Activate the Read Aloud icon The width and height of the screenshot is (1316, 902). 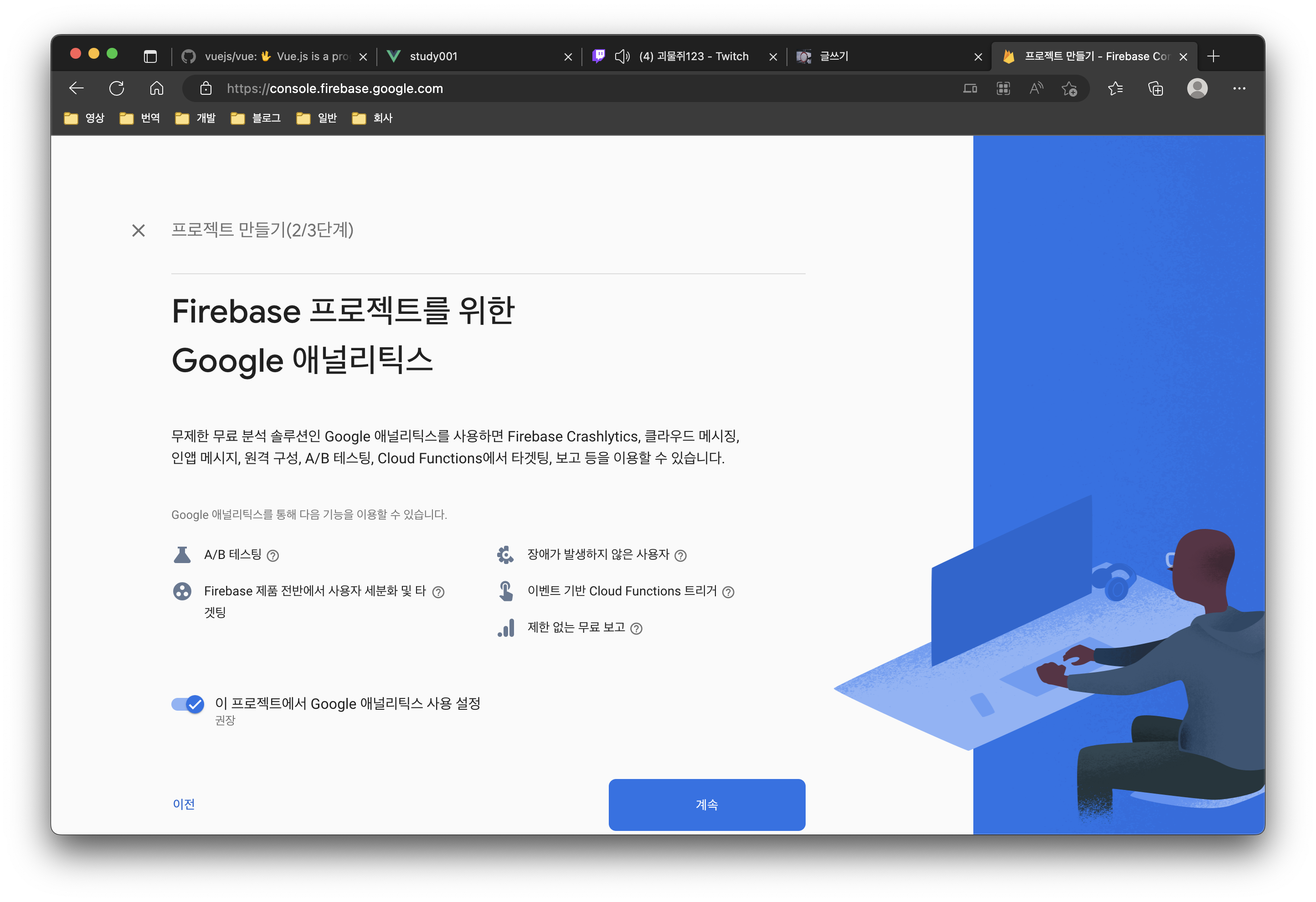(1036, 88)
